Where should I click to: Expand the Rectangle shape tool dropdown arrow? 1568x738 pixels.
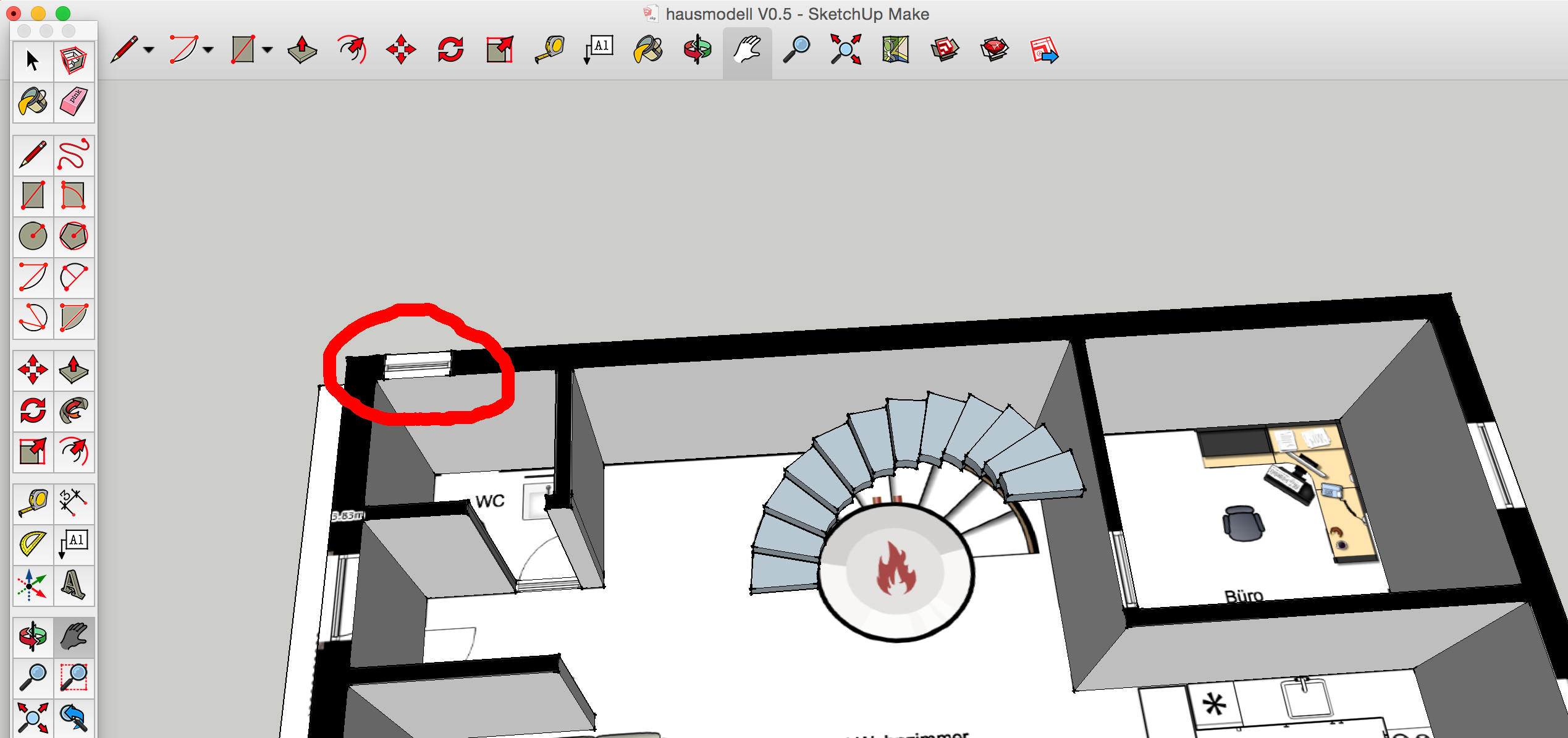[268, 50]
